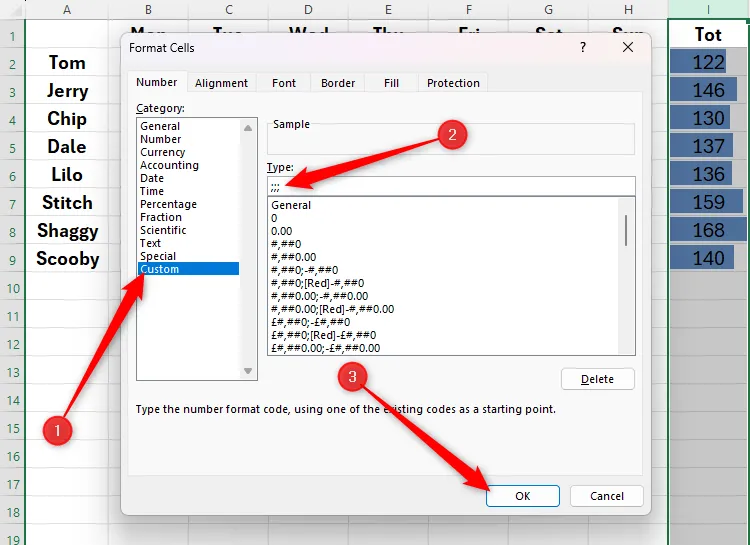Open the Font tab

pyautogui.click(x=284, y=83)
